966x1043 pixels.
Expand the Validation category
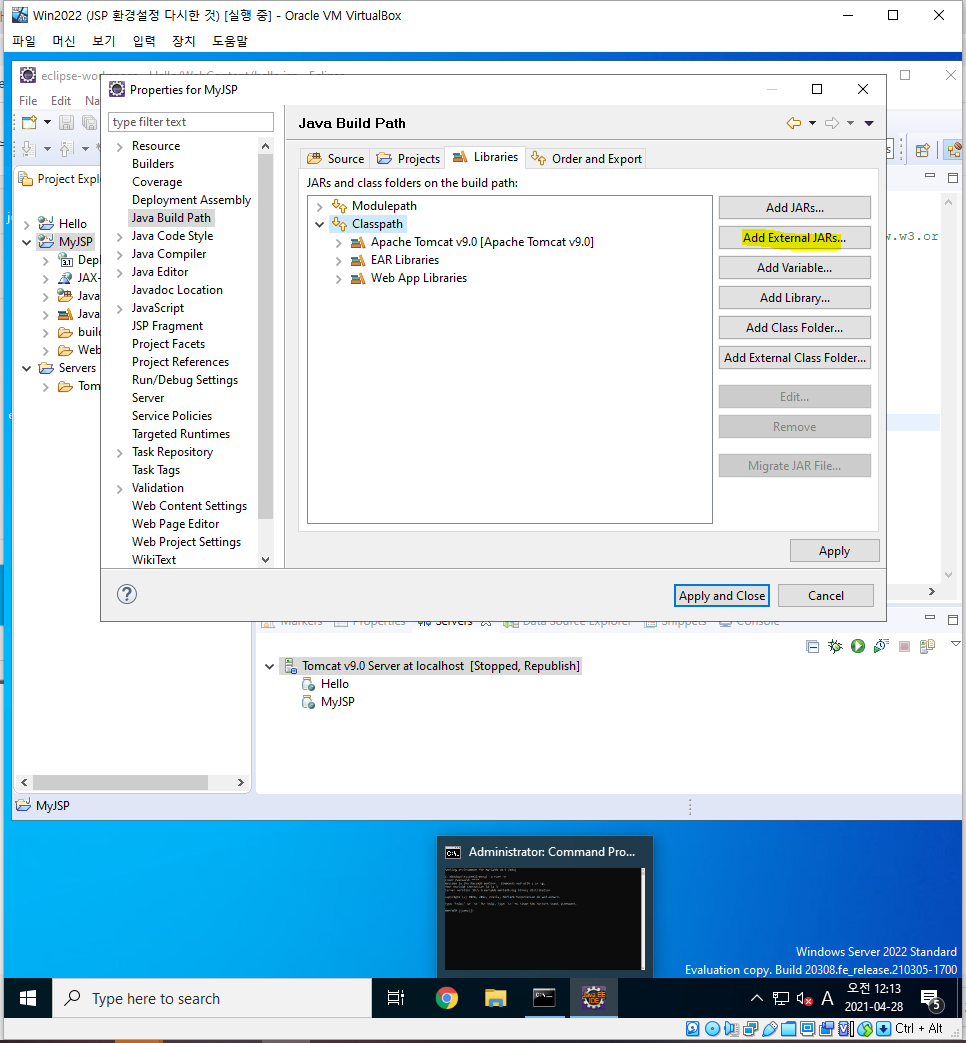click(120, 488)
